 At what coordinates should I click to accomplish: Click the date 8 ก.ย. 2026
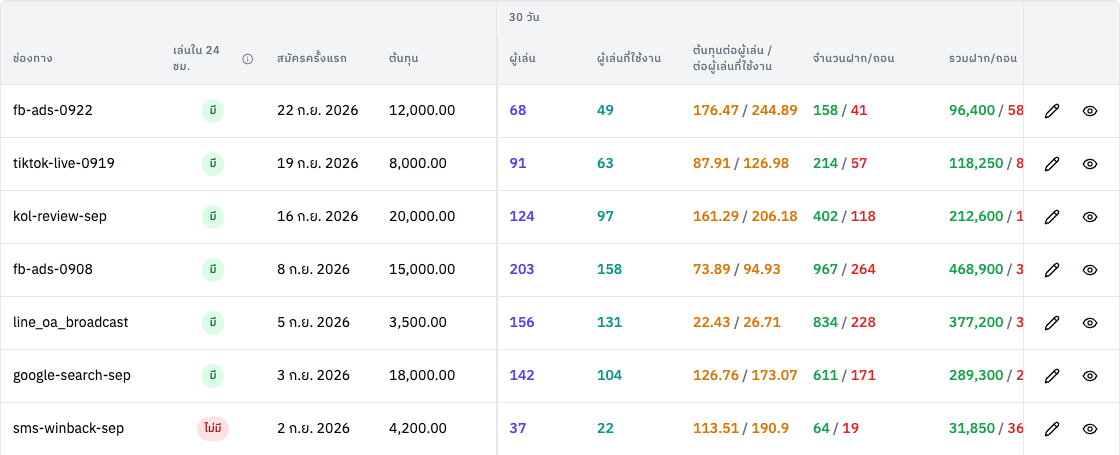314,270
